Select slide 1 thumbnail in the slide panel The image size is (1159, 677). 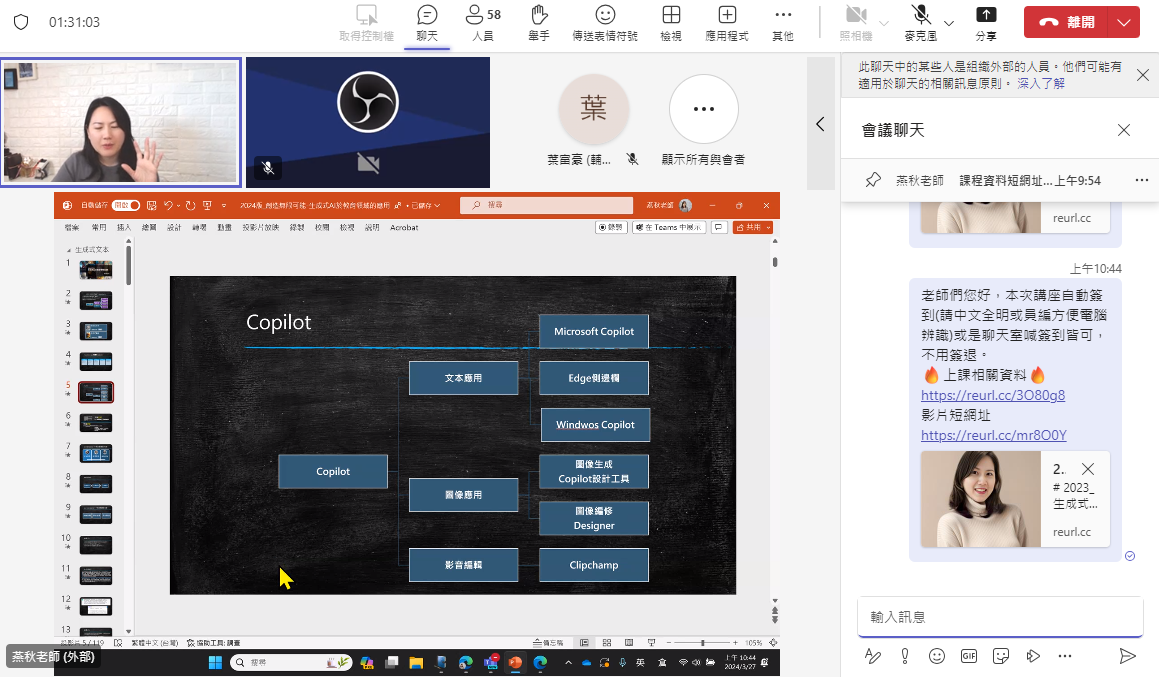[x=96, y=270]
